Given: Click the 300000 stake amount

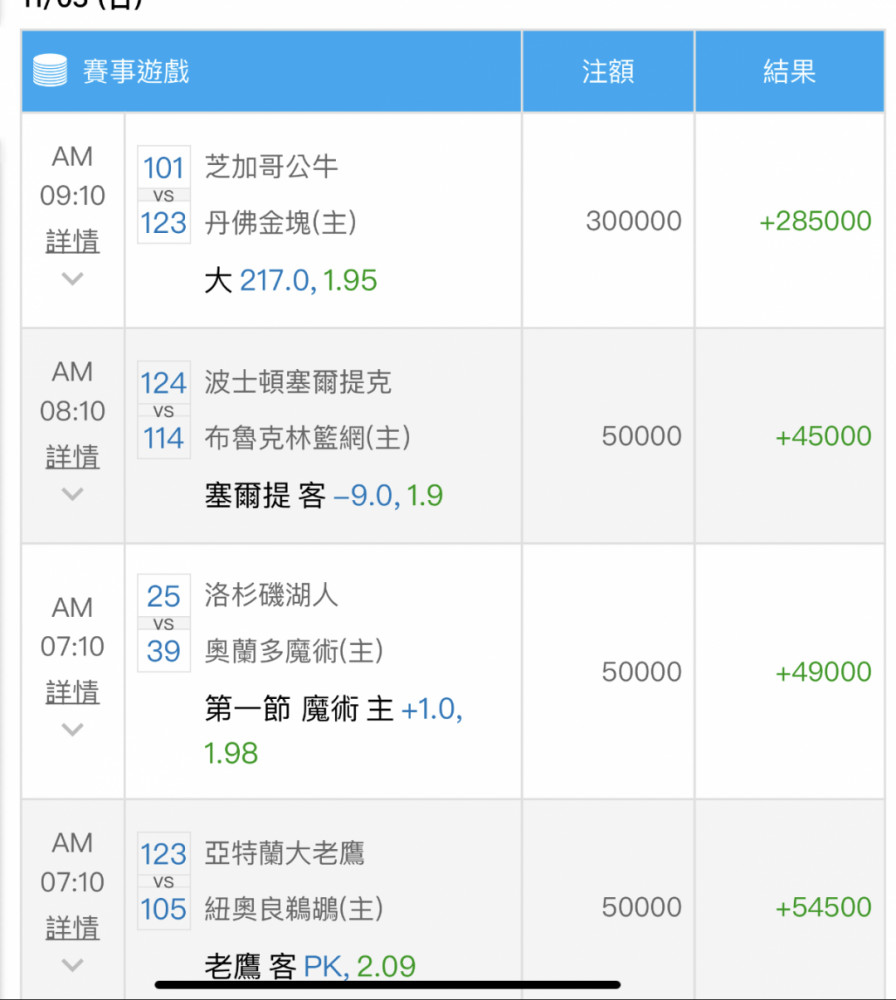Looking at the screenshot, I should pos(634,221).
